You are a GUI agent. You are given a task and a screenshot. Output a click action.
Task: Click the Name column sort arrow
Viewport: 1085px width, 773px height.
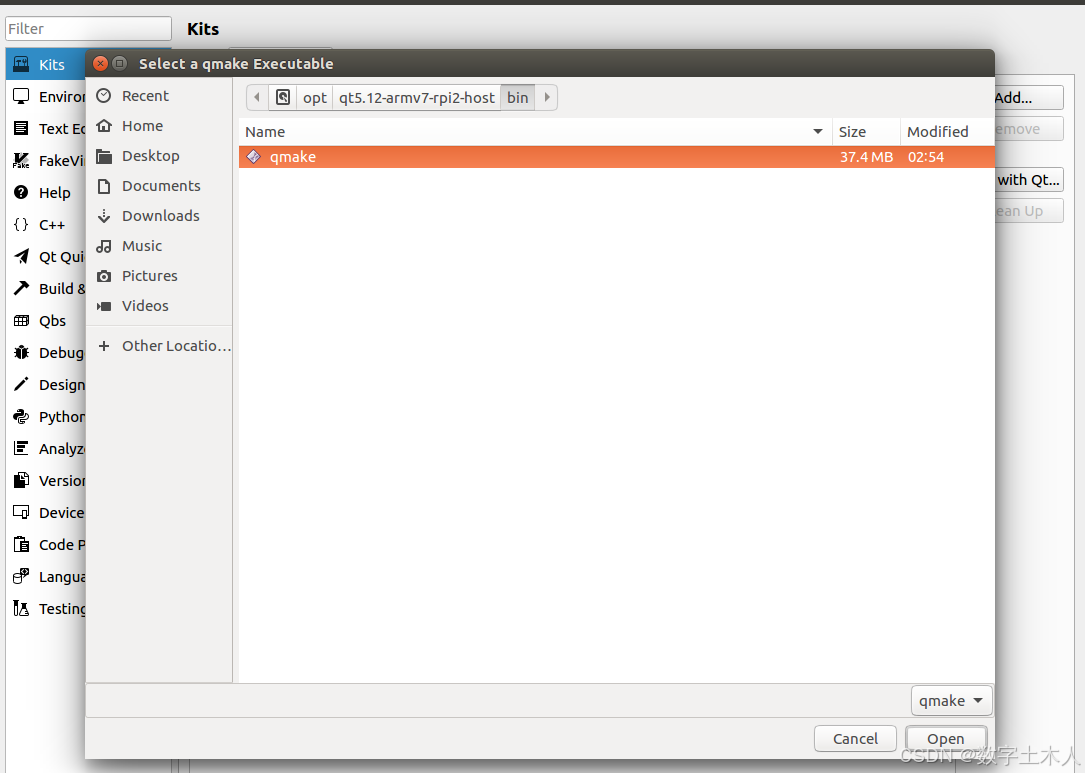click(x=818, y=131)
